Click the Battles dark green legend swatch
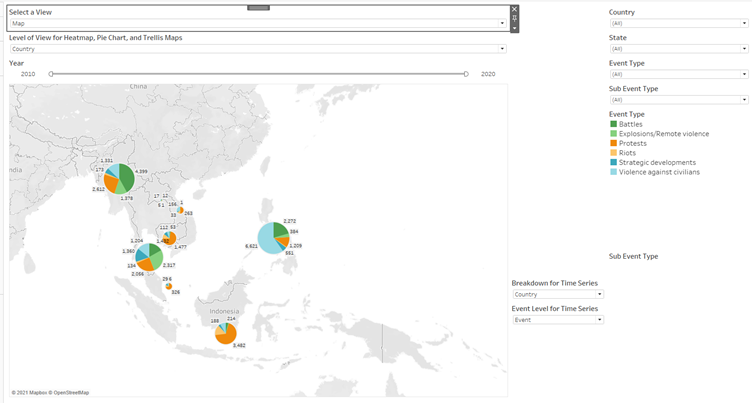This screenshot has width=752, height=403. click(613, 124)
